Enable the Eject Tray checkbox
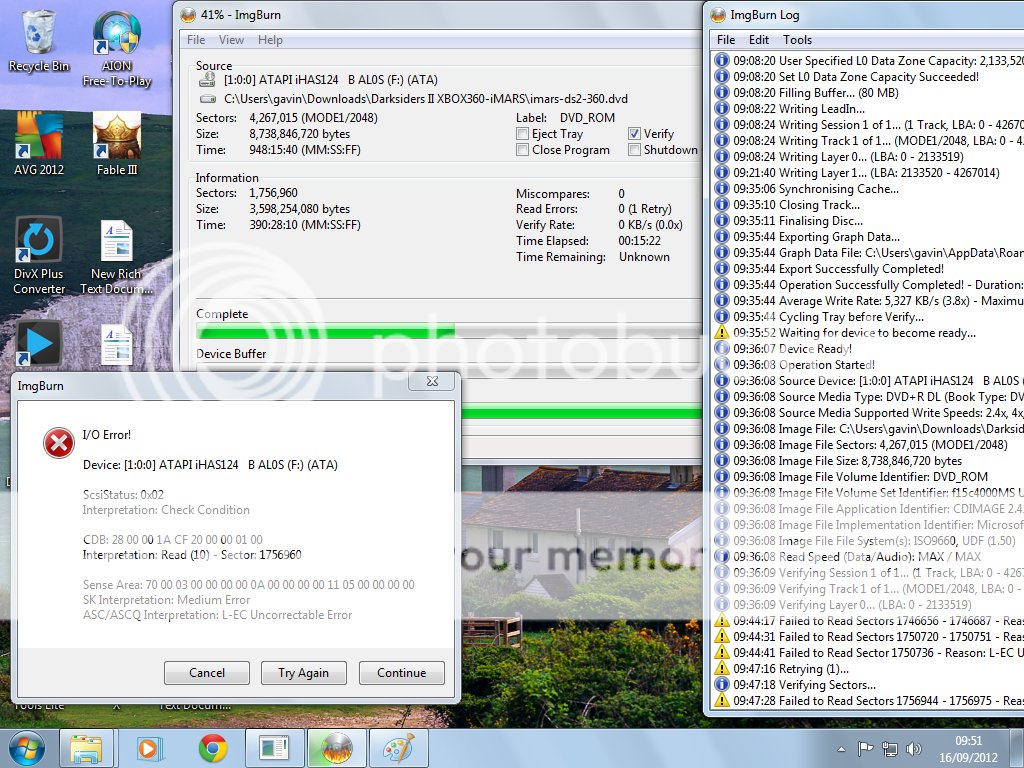The image size is (1024, 768). click(523, 134)
